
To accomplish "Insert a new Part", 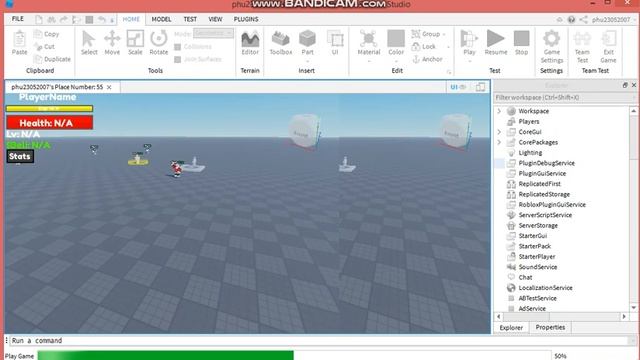I will pyautogui.click(x=307, y=42).
